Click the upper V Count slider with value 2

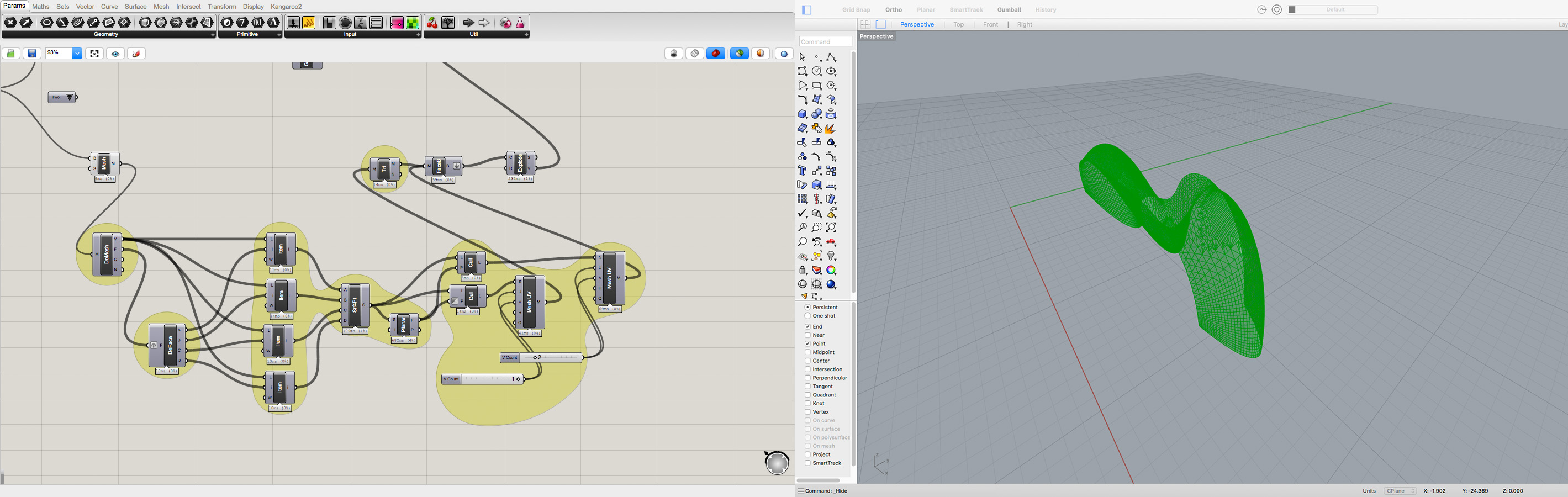tap(541, 358)
